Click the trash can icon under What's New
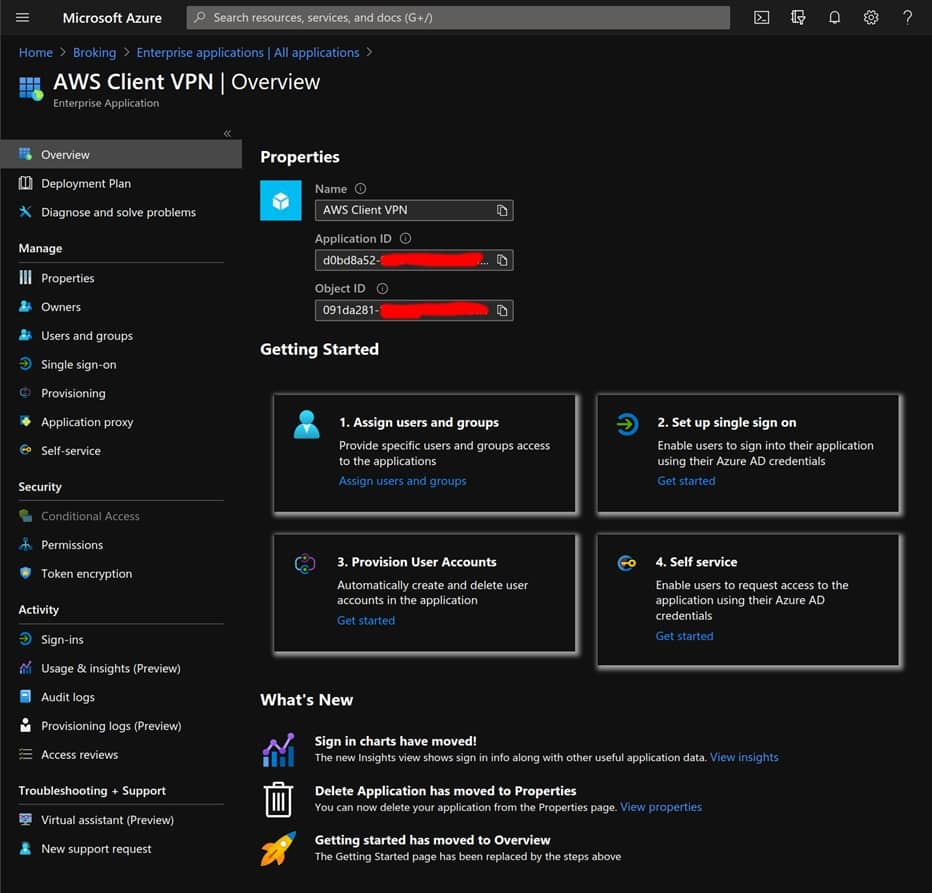932x893 pixels. 278,800
